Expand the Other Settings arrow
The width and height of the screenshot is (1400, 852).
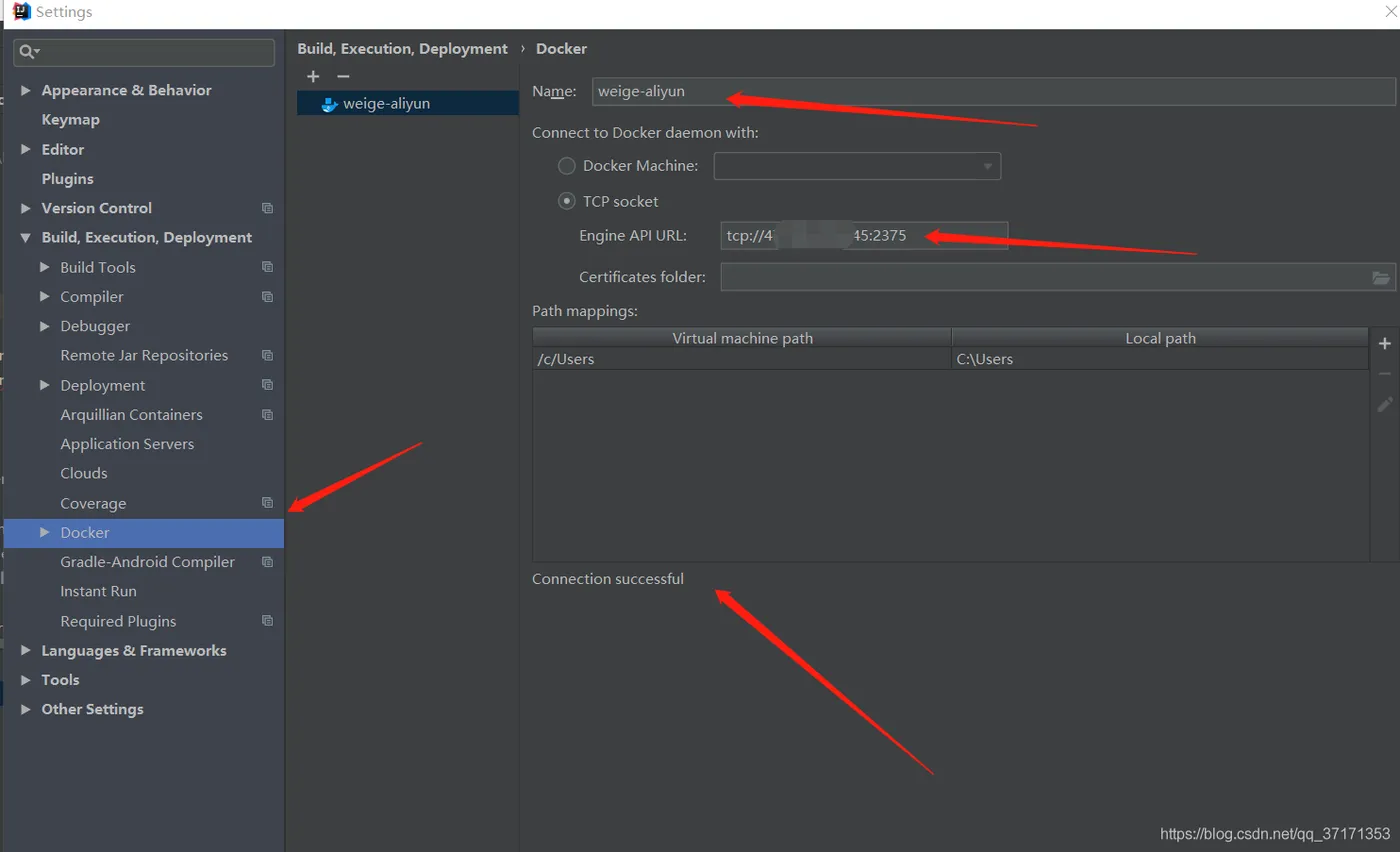[x=26, y=709]
